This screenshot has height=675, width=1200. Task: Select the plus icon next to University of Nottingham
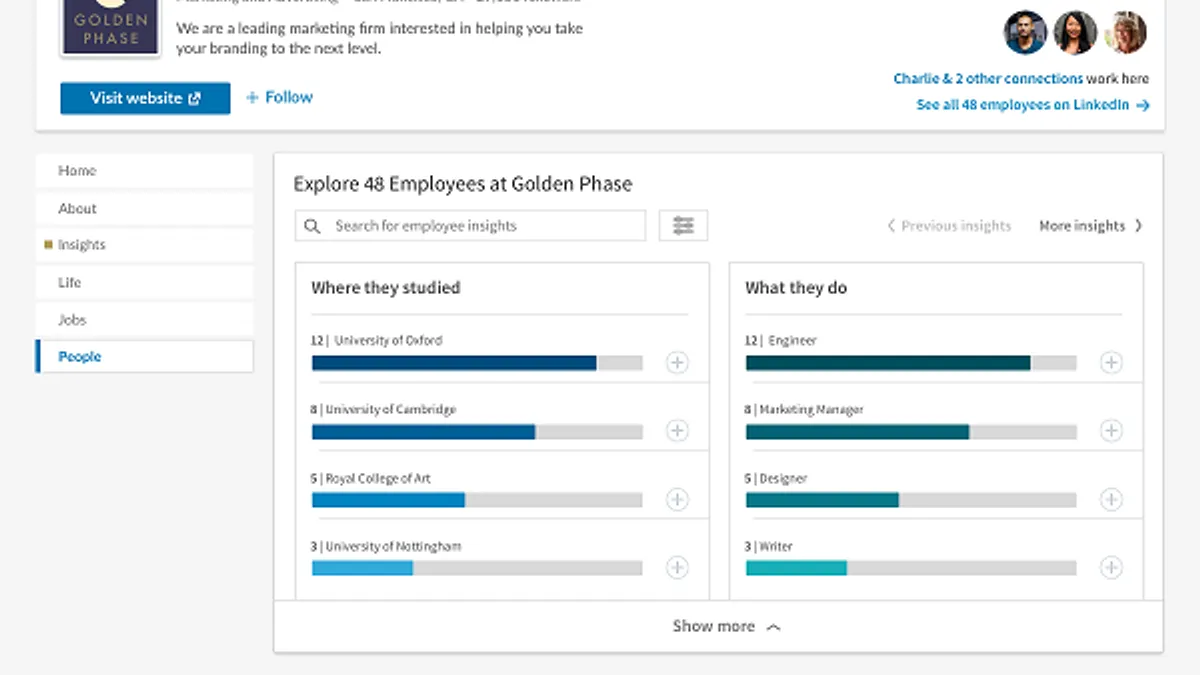[x=677, y=568]
